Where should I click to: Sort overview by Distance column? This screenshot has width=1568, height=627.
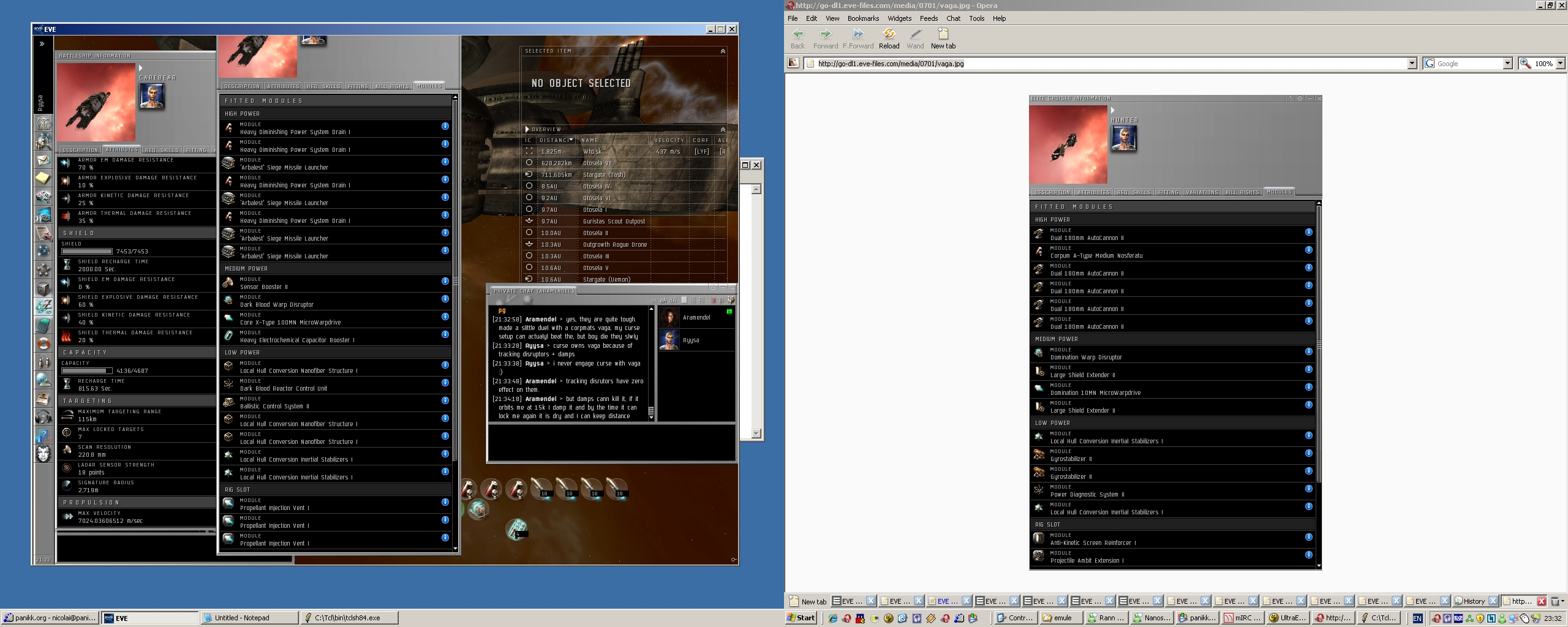tap(556, 140)
